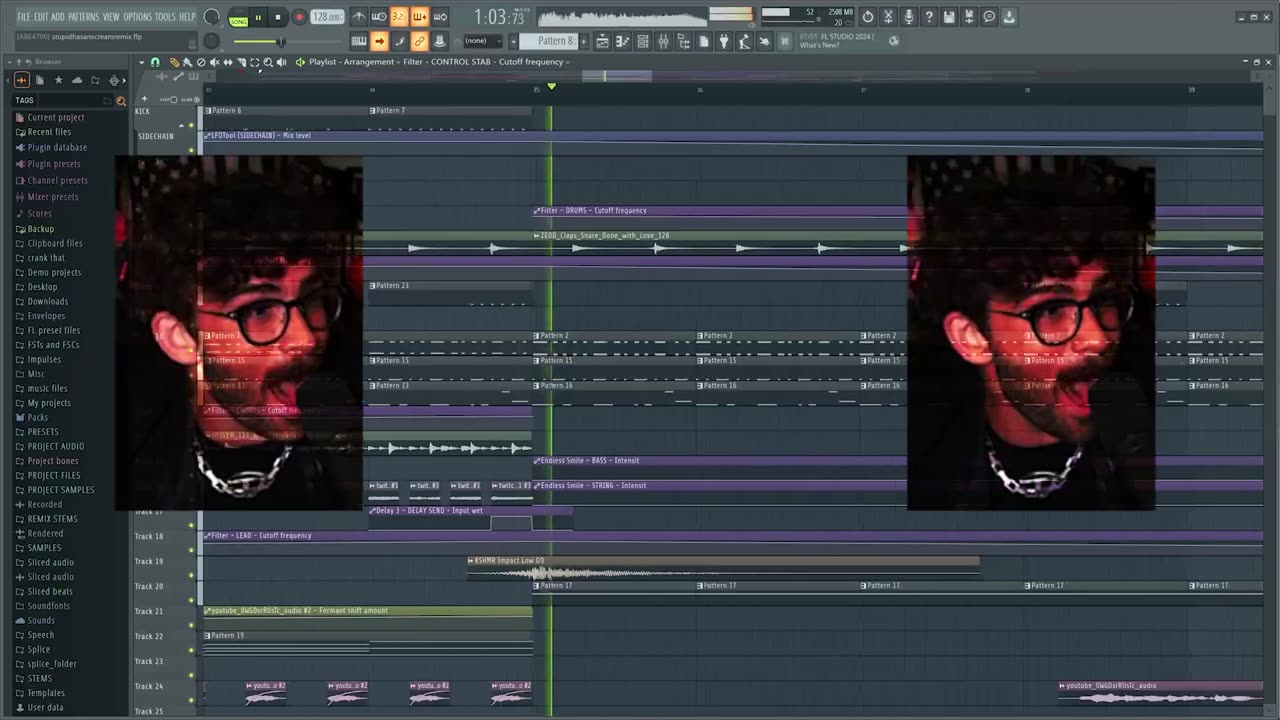1280x720 pixels.
Task: Open the TOOLS menu
Action: click(x=165, y=17)
